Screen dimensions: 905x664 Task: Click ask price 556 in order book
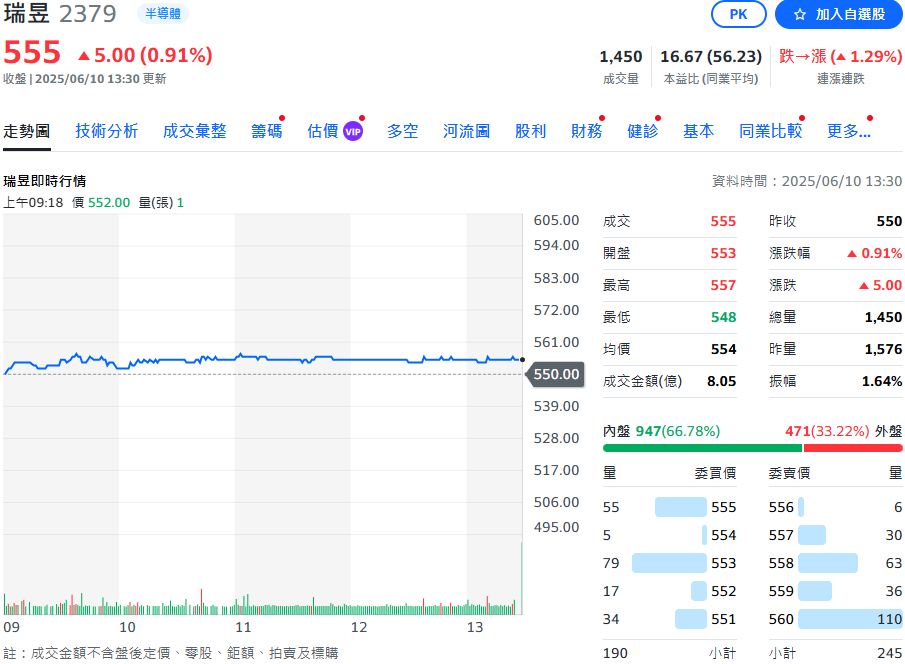pos(781,507)
